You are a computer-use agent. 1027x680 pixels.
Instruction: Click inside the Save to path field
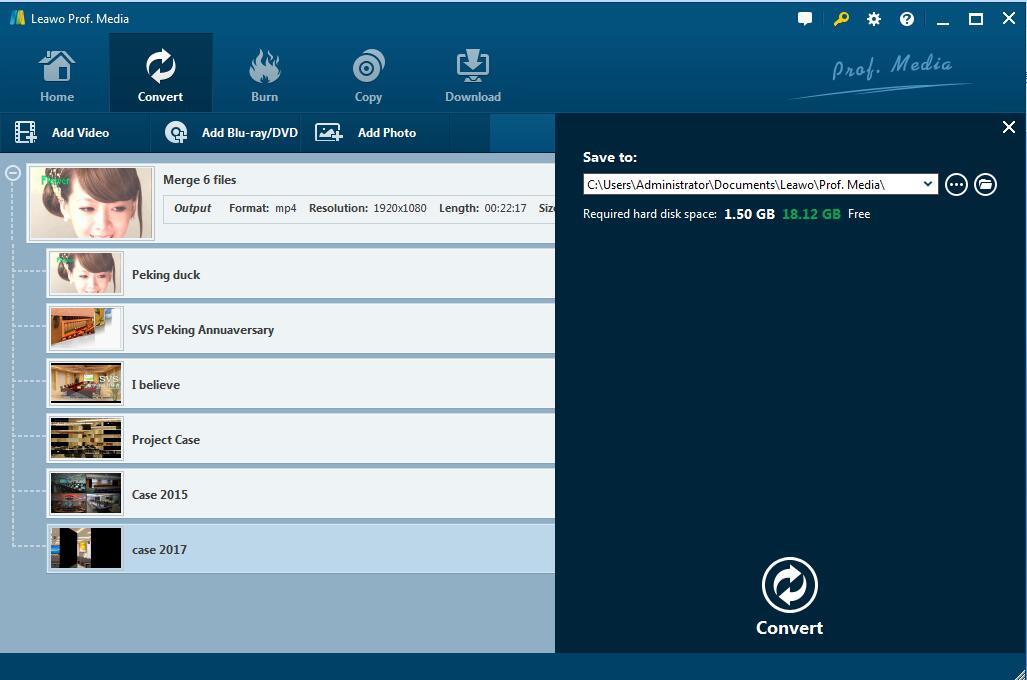click(x=750, y=184)
